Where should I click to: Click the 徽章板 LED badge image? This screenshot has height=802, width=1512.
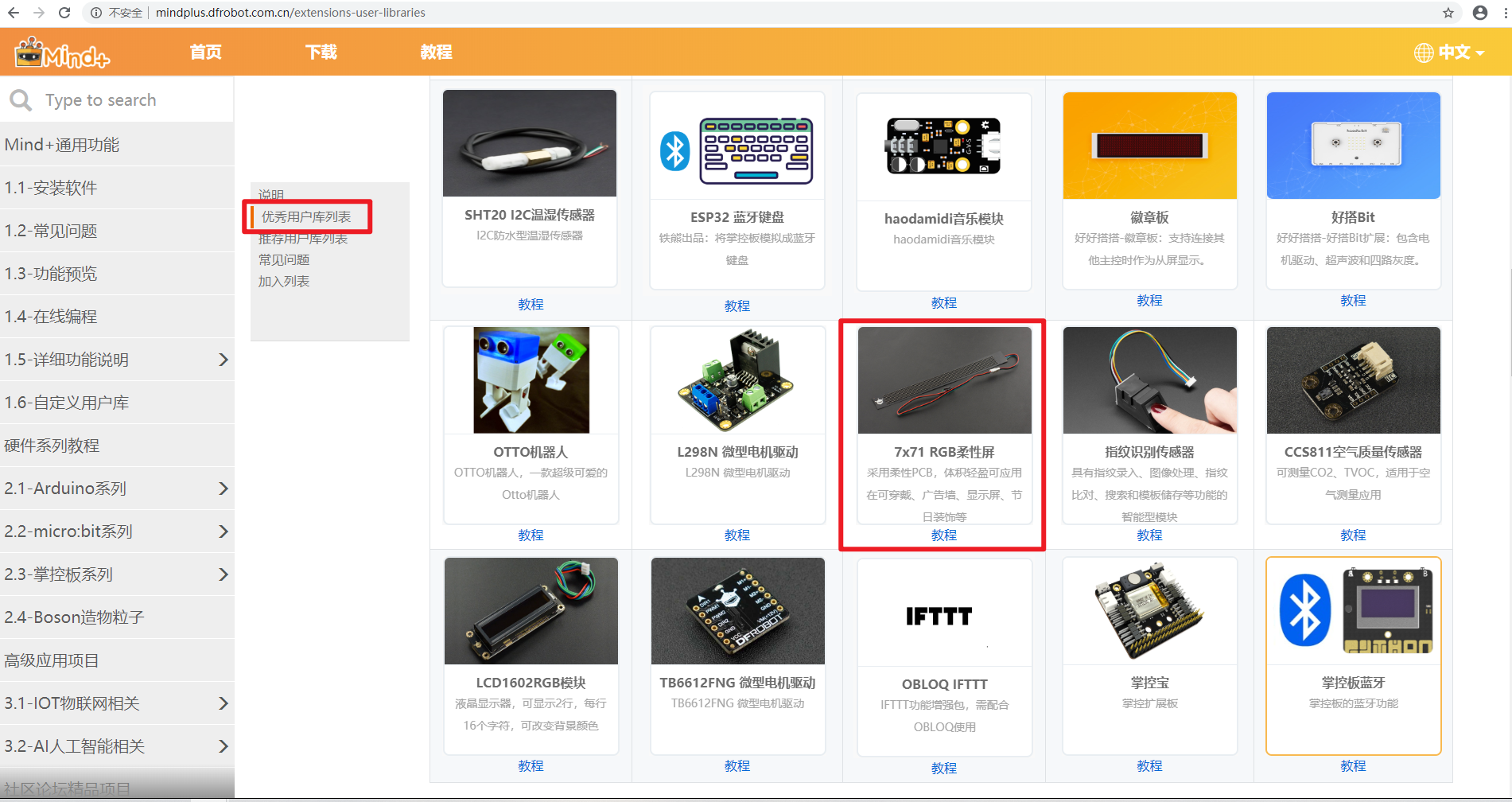coord(1150,146)
